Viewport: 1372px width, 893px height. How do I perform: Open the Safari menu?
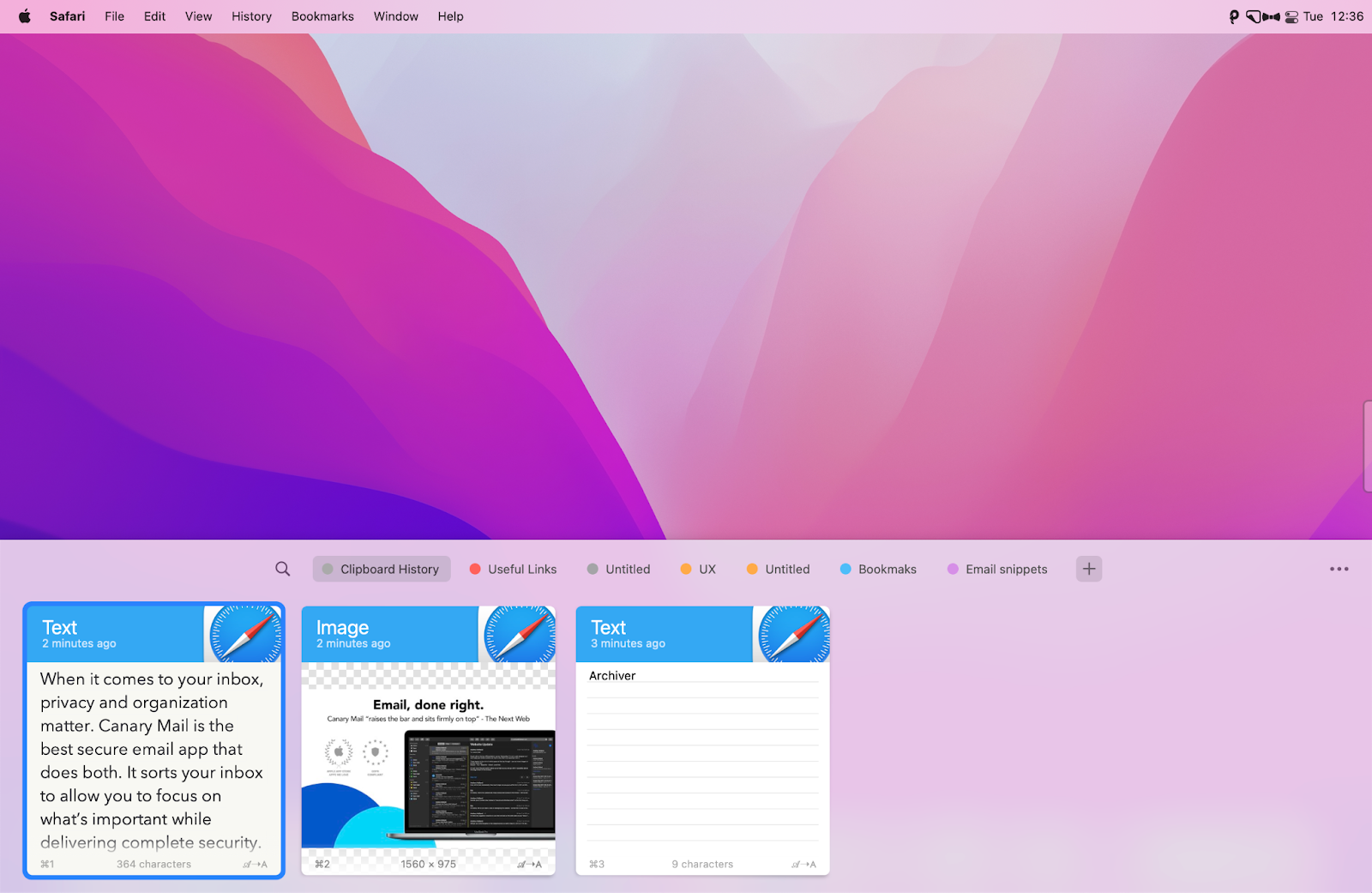[x=67, y=16]
